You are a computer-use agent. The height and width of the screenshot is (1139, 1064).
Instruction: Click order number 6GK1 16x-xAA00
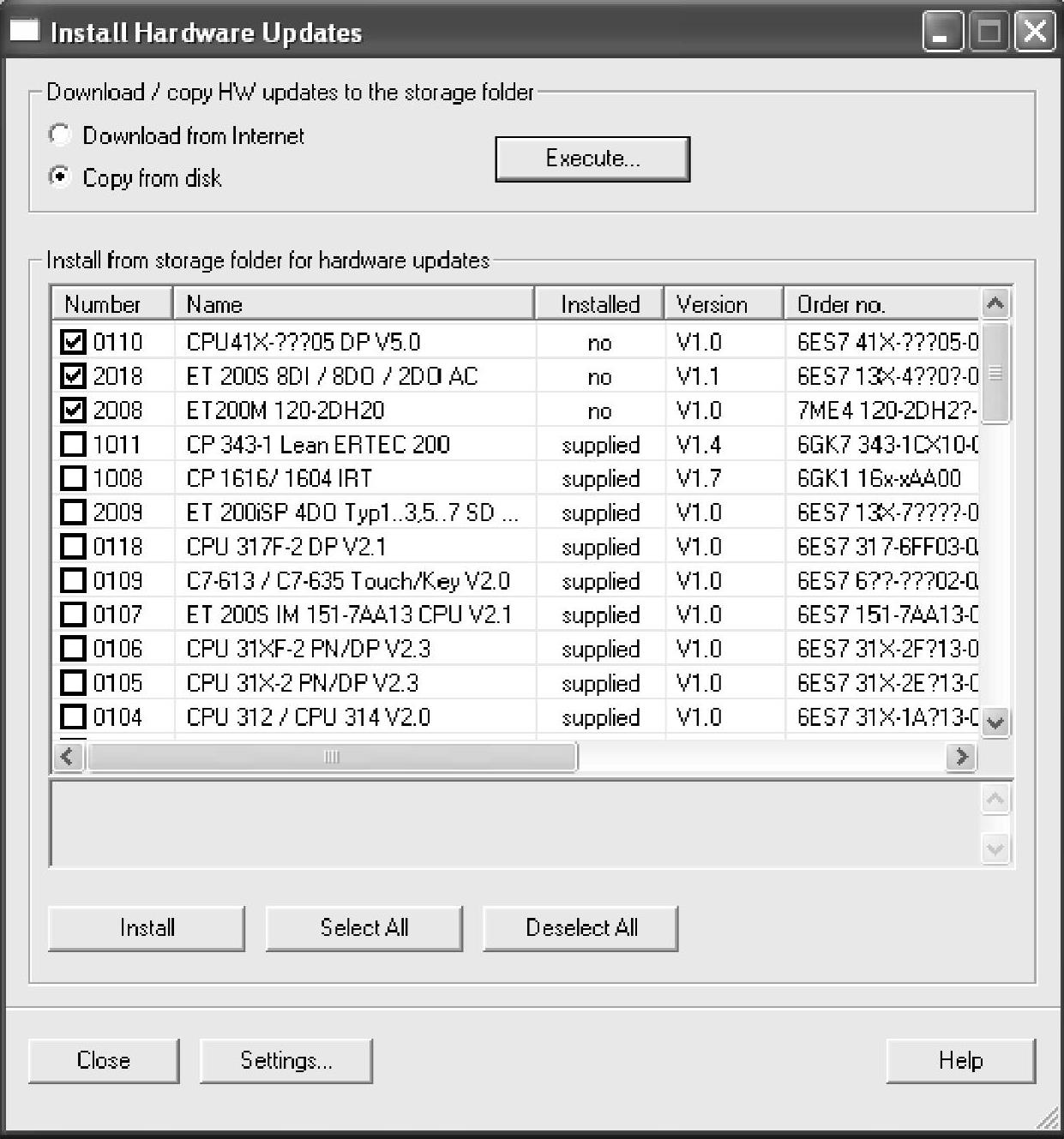point(880,478)
